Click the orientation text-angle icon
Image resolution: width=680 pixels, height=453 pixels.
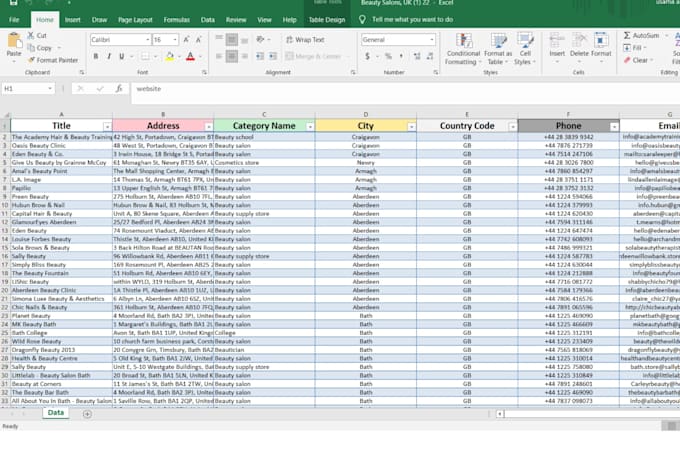tap(260, 39)
